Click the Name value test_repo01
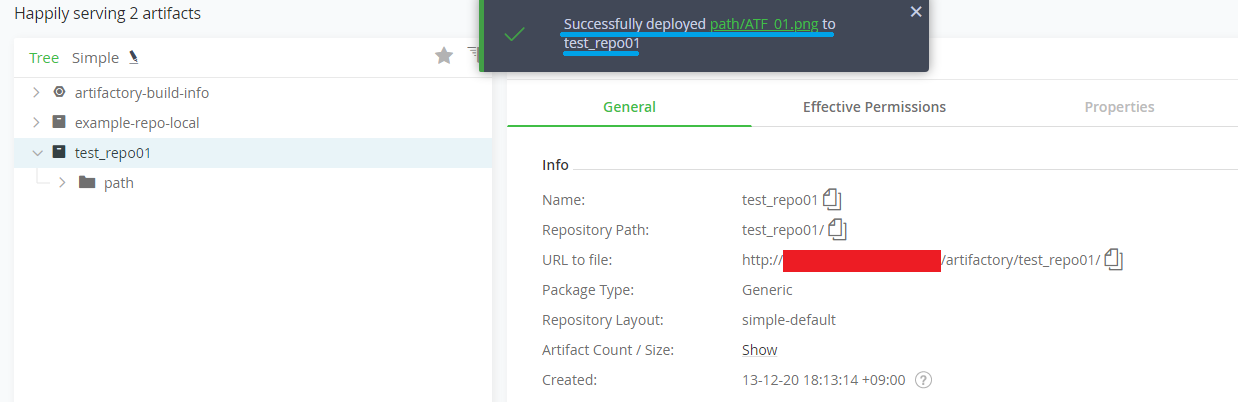 tap(780, 200)
